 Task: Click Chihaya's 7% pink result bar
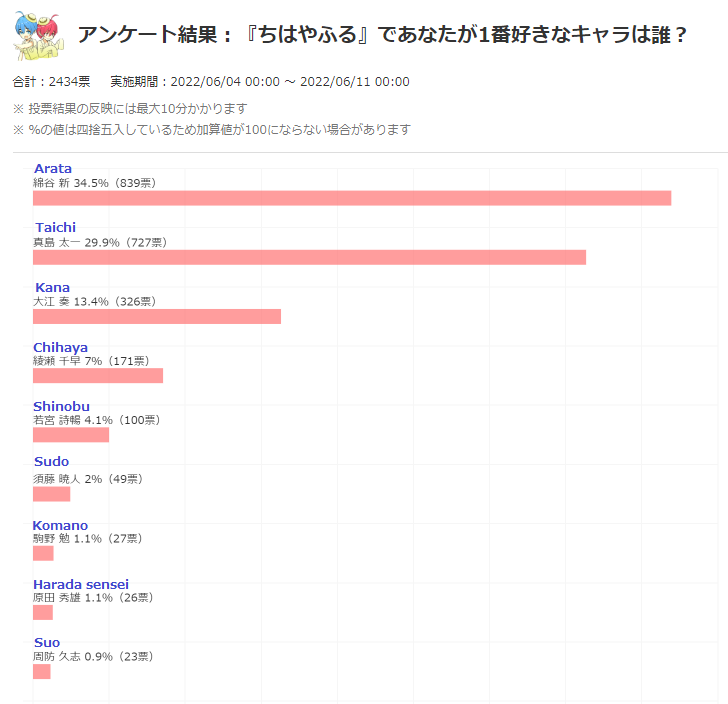pos(98,375)
